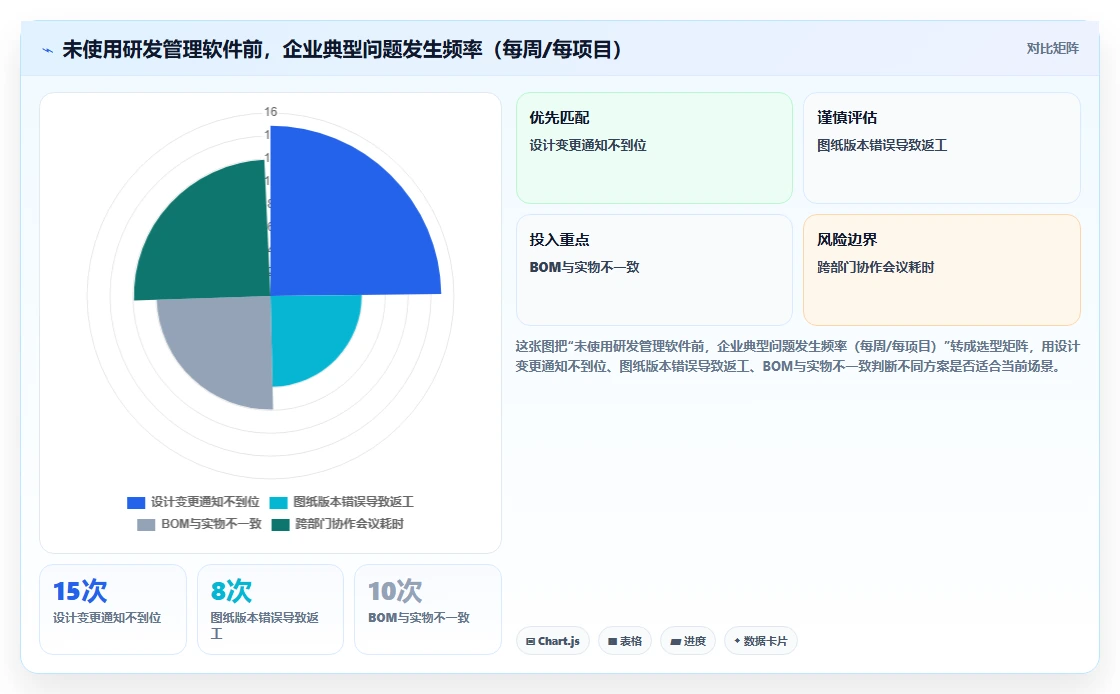Click the 表格 tag
Screen dimensions: 1120x694
click(x=625, y=641)
